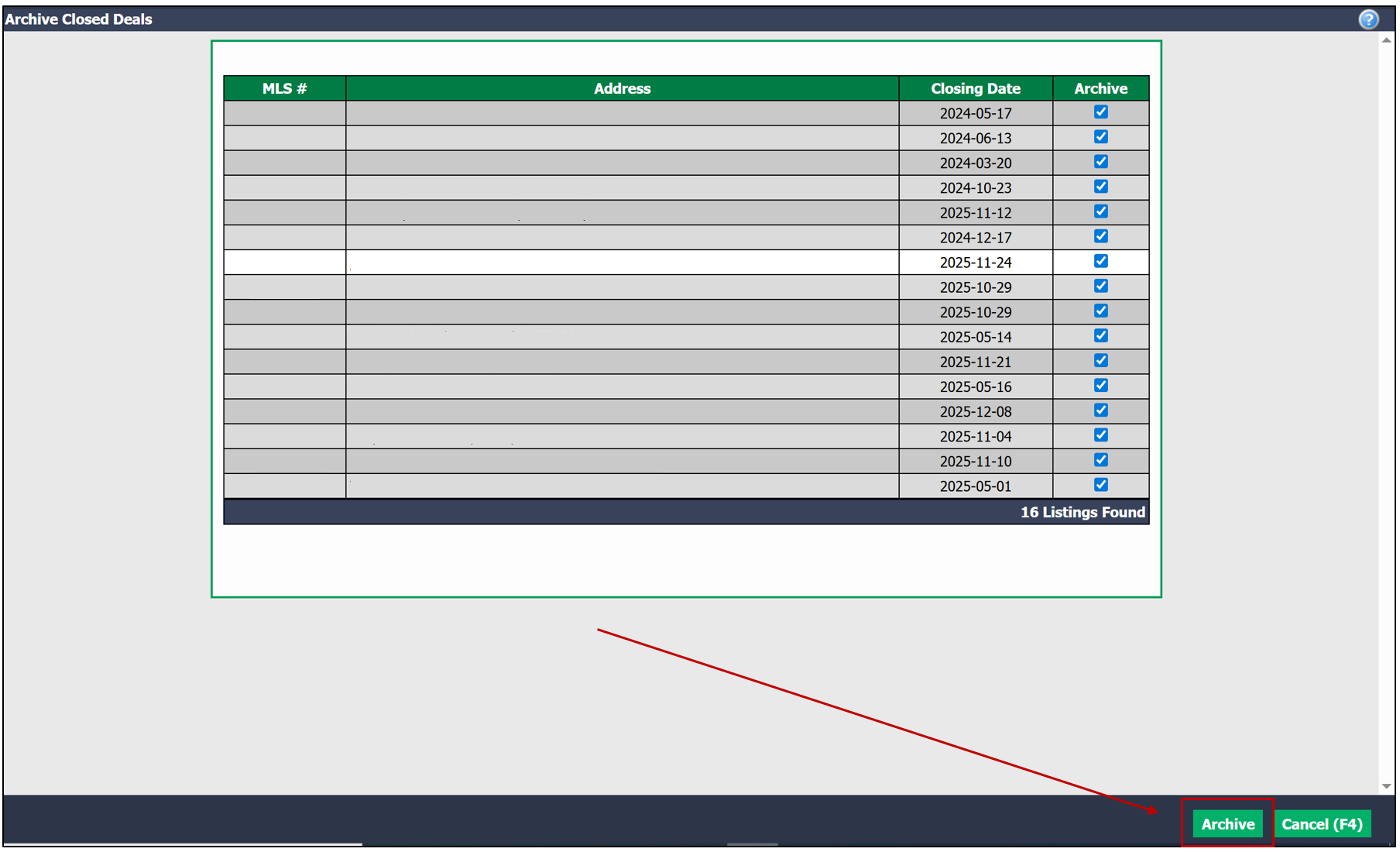Click the MLS # column header
This screenshot has width=1400, height=852.
[x=284, y=88]
